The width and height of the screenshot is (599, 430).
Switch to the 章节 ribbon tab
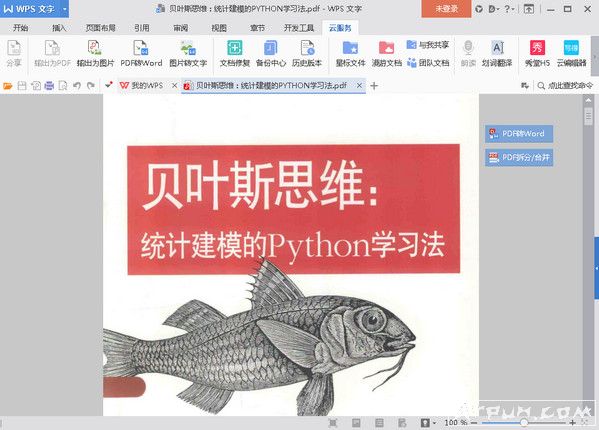(257, 27)
